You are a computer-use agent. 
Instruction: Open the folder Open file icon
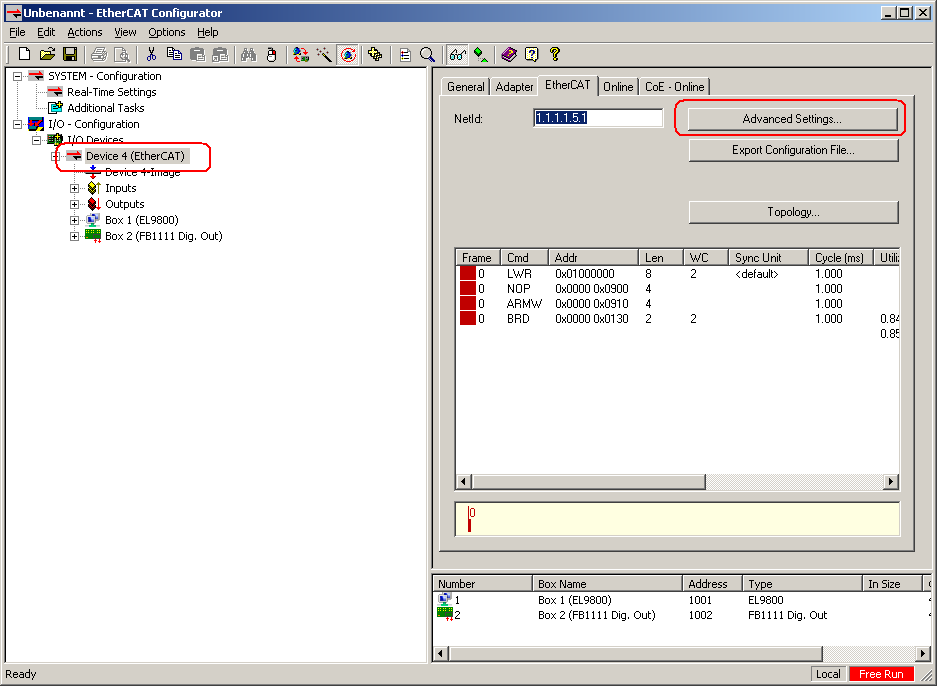point(47,54)
